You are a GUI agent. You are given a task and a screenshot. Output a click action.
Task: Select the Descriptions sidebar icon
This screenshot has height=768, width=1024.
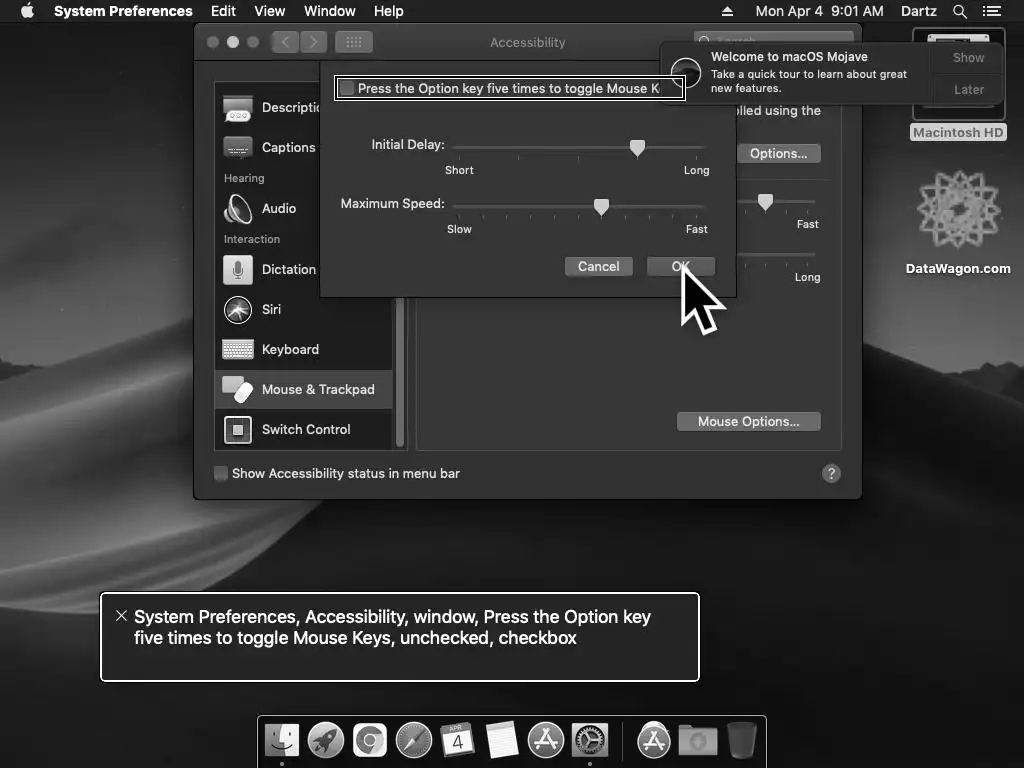point(238,108)
